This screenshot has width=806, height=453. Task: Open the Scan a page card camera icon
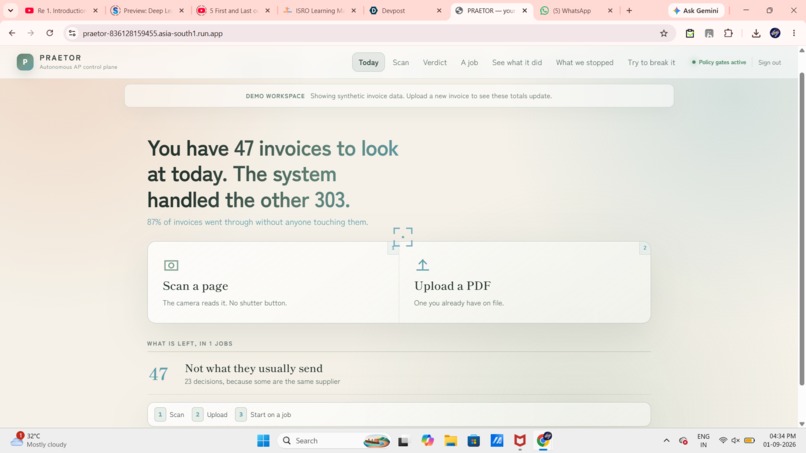(171, 265)
